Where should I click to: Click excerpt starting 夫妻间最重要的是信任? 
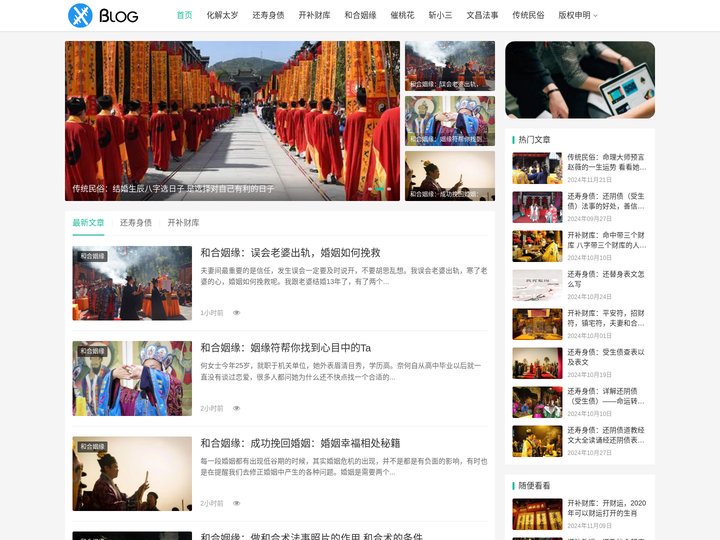tap(343, 276)
